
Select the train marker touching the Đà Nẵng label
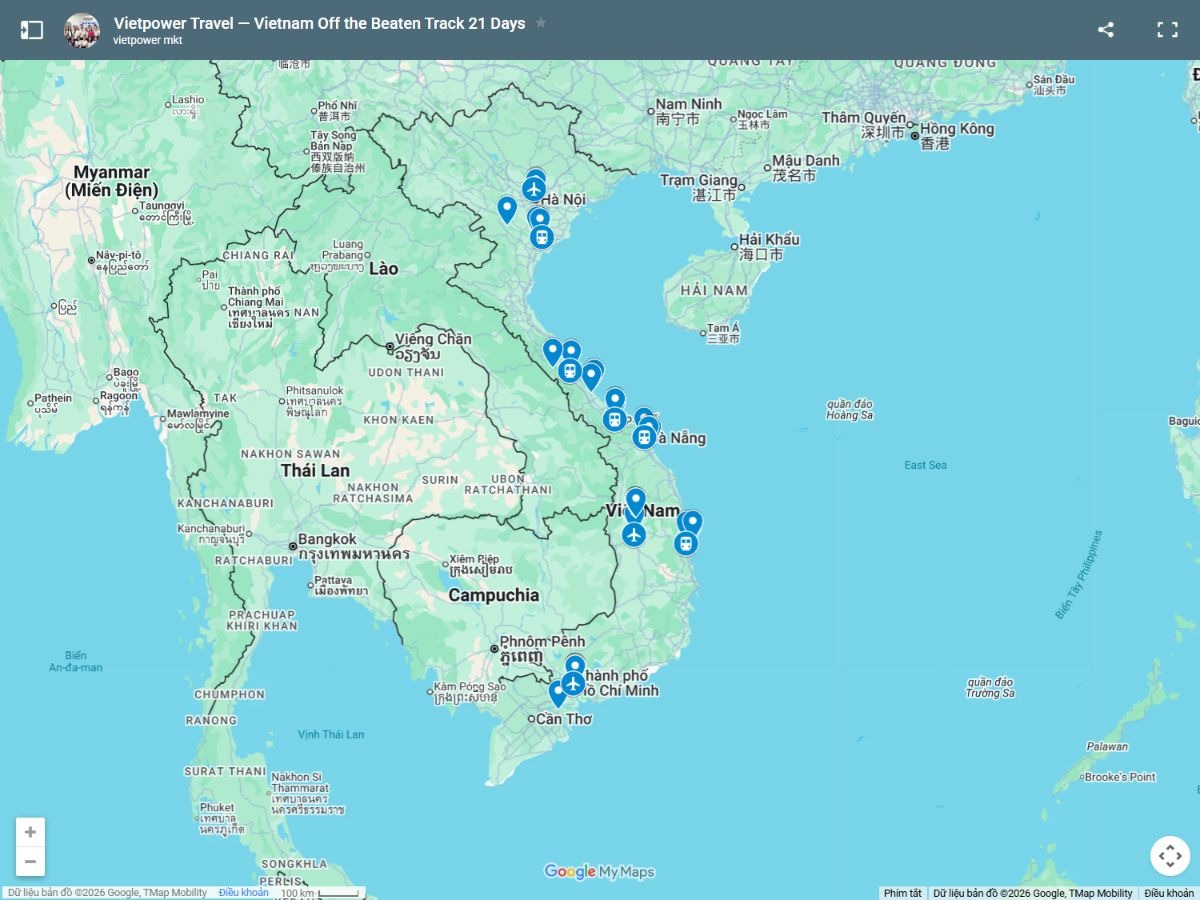pyautogui.click(x=644, y=437)
